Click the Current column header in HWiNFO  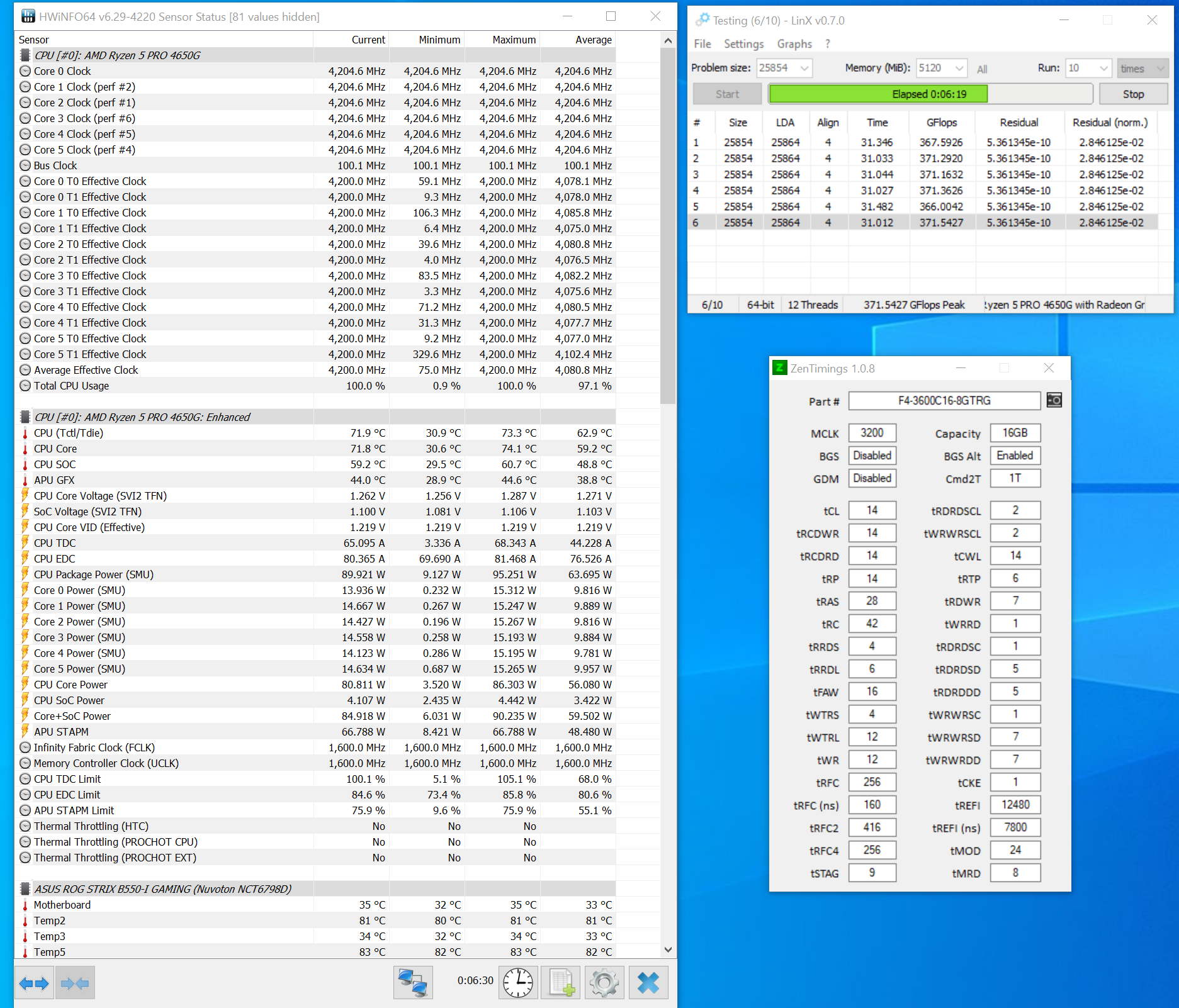(351, 40)
